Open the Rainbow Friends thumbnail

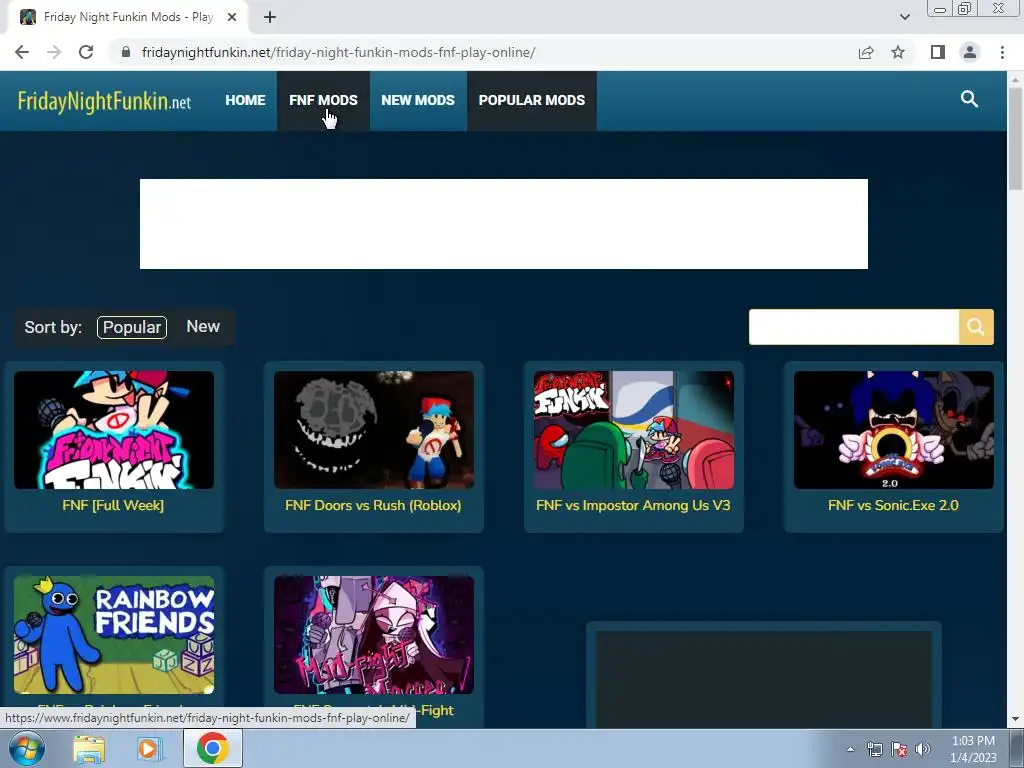tap(114, 635)
